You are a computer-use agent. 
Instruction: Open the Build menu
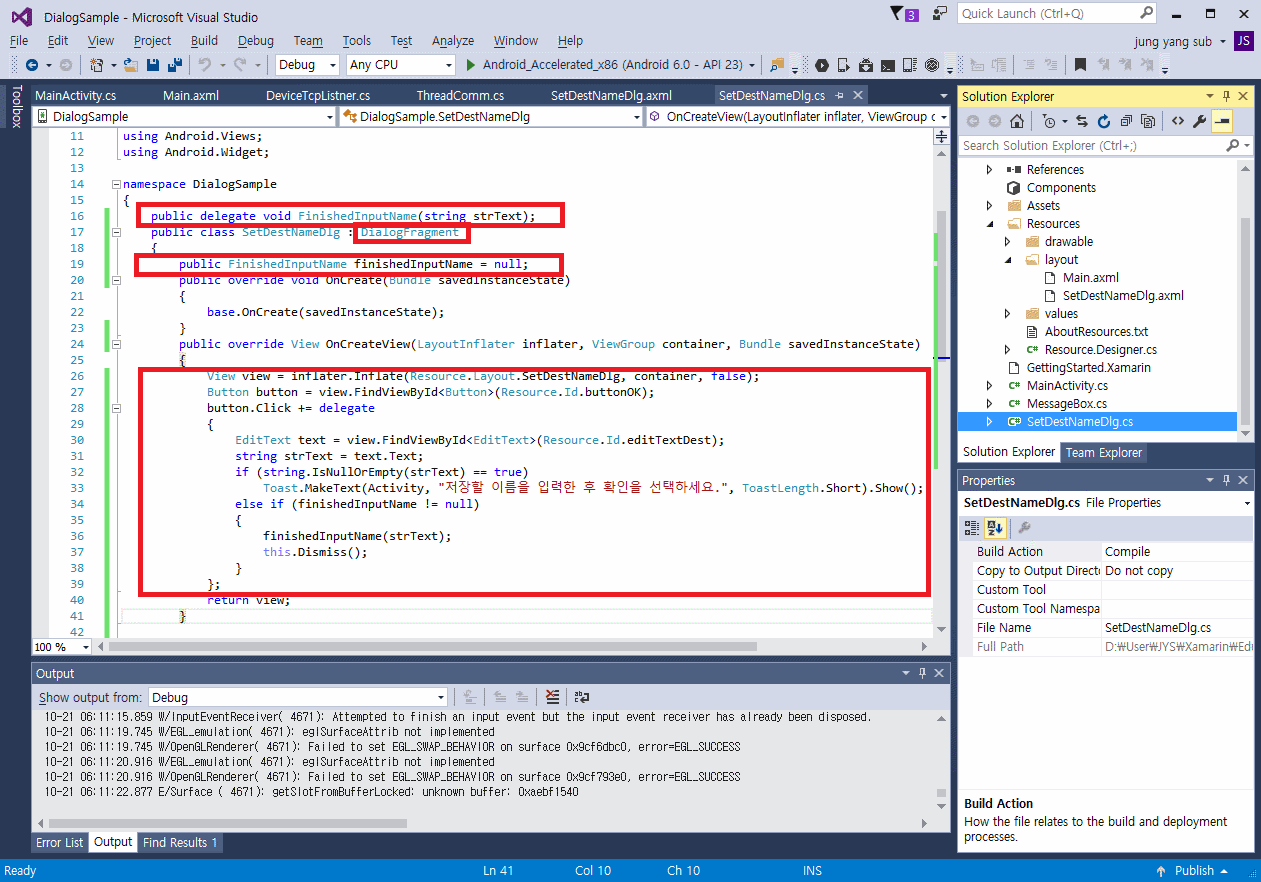[x=204, y=41]
